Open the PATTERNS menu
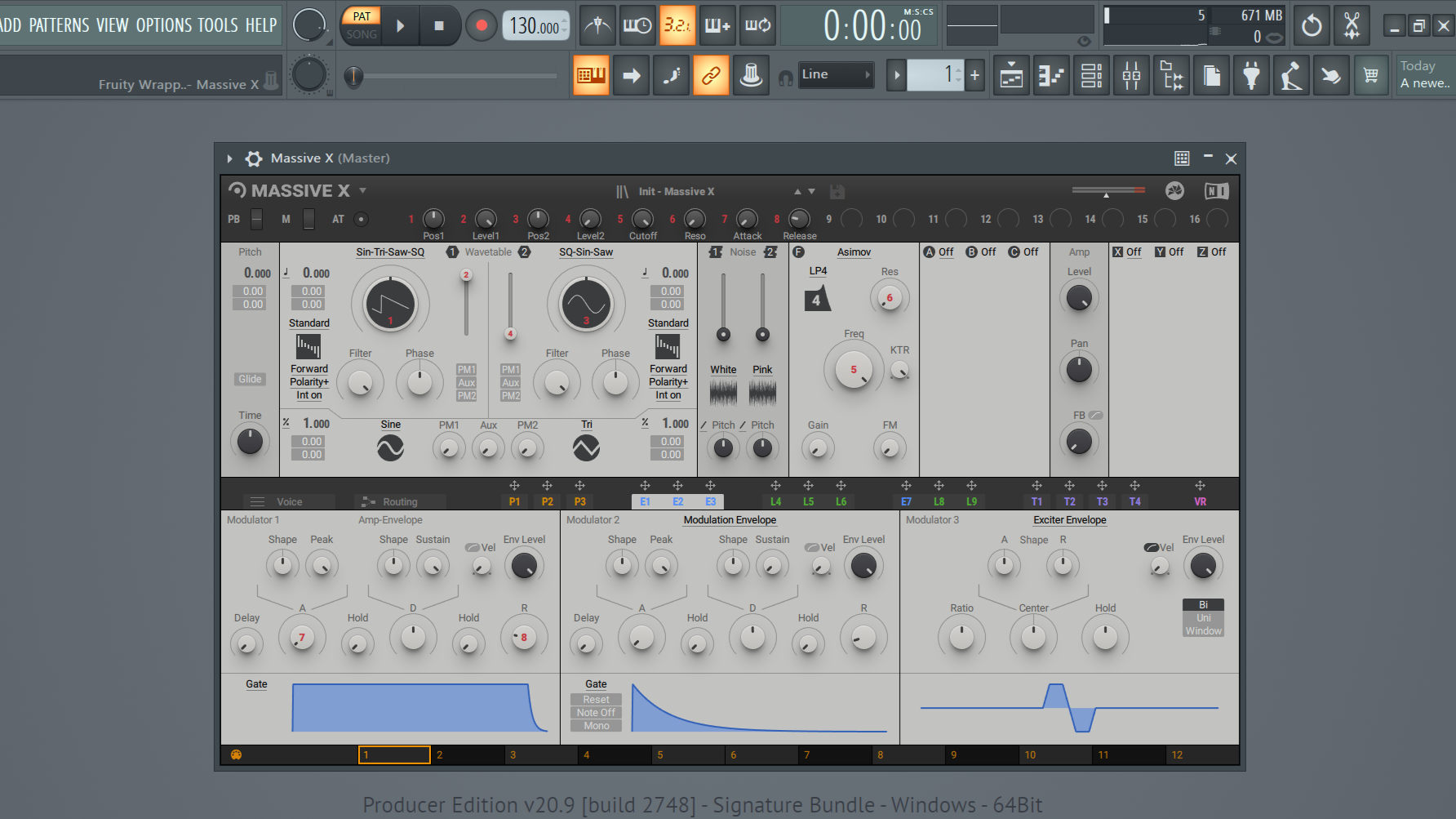The image size is (1456, 819). tap(59, 25)
